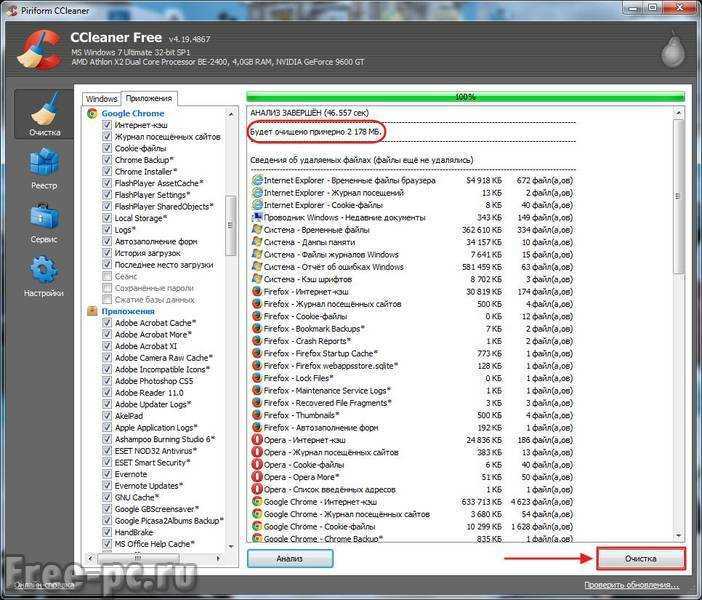Image resolution: width=702 pixels, height=600 pixels.
Task: Click the title bar CCleaner app icon
Action: coord(12,10)
